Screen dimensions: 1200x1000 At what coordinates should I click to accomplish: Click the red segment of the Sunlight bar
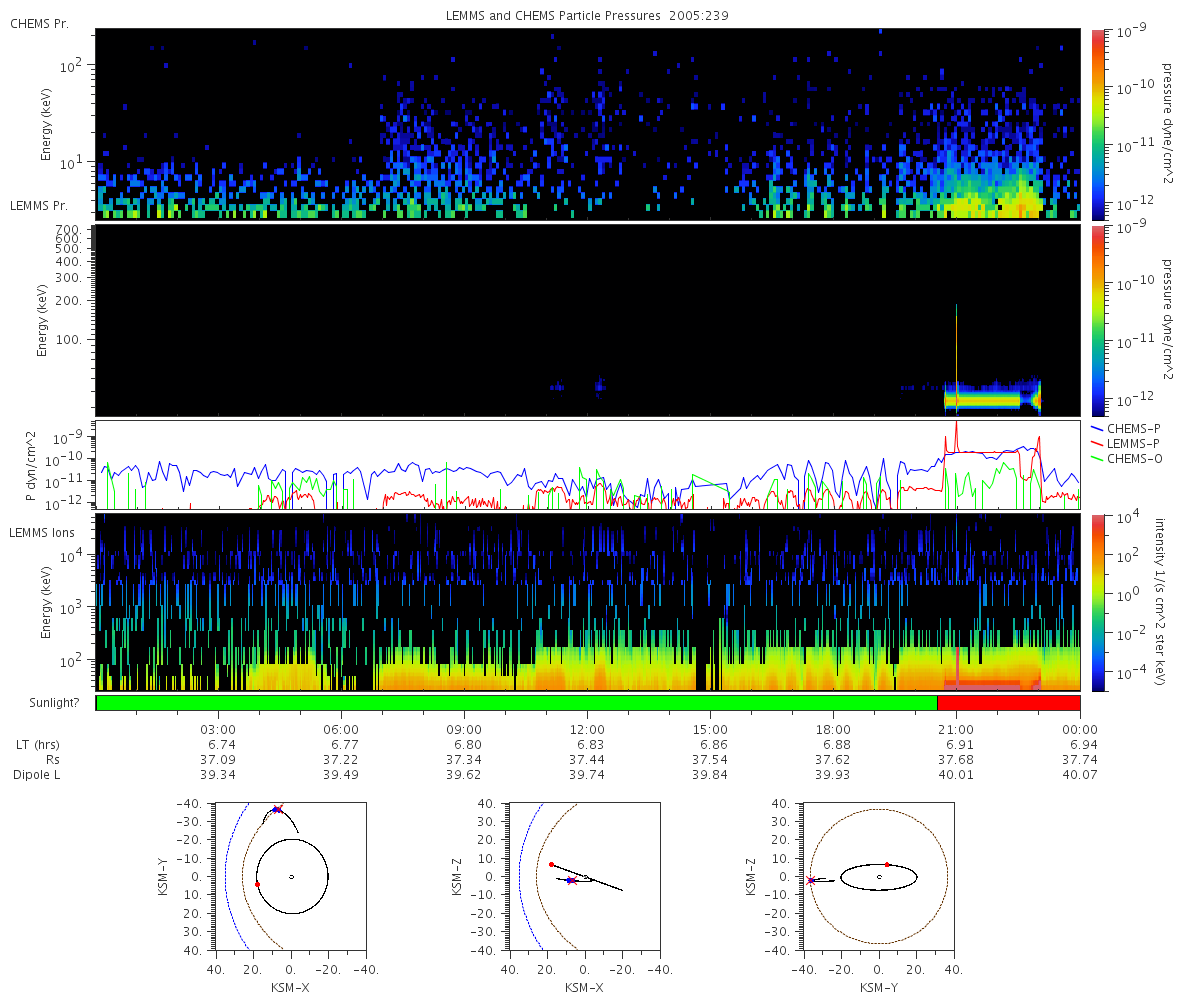[1009, 703]
